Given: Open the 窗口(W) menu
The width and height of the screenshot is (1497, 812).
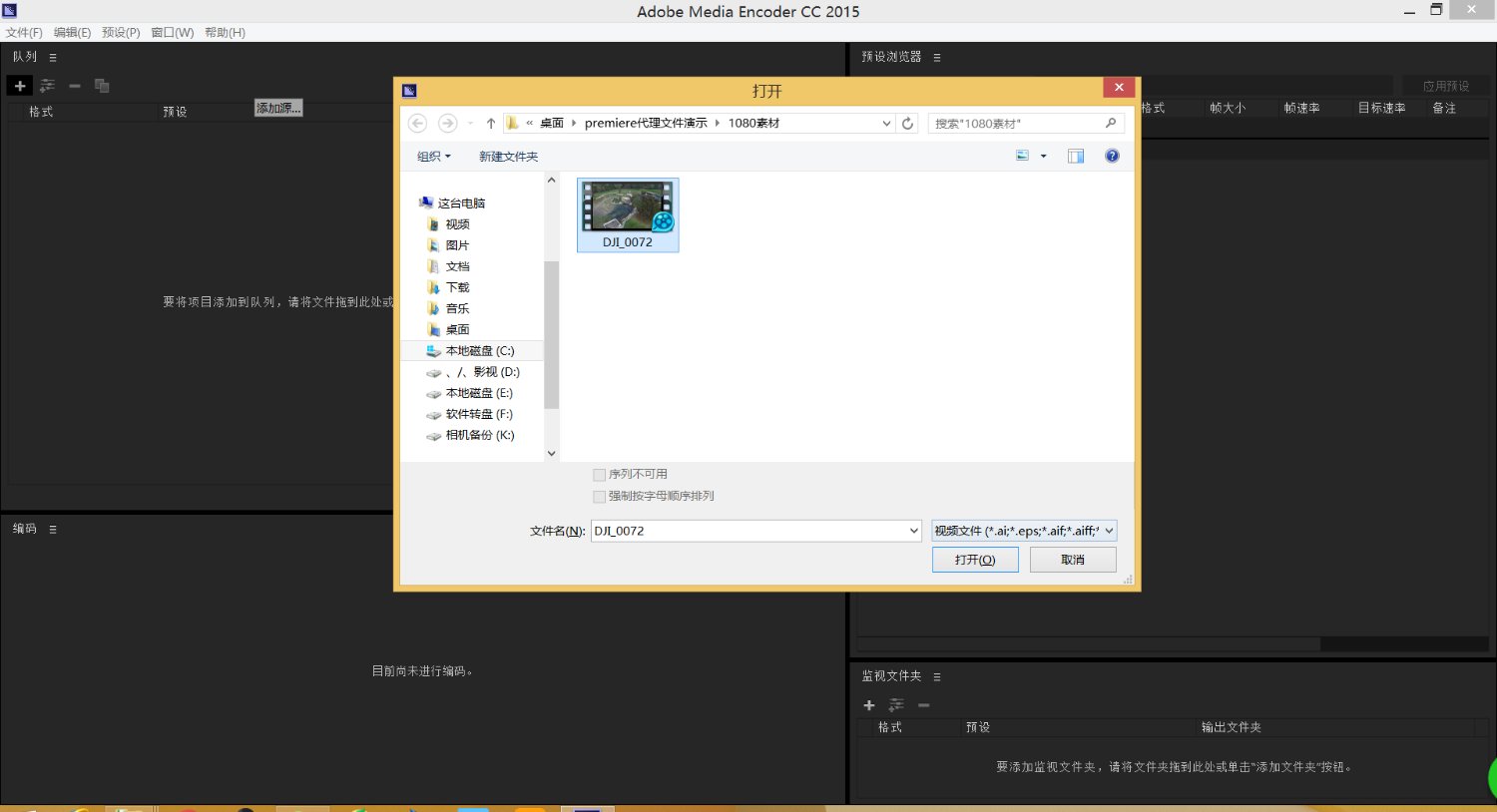Looking at the screenshot, I should (x=173, y=33).
